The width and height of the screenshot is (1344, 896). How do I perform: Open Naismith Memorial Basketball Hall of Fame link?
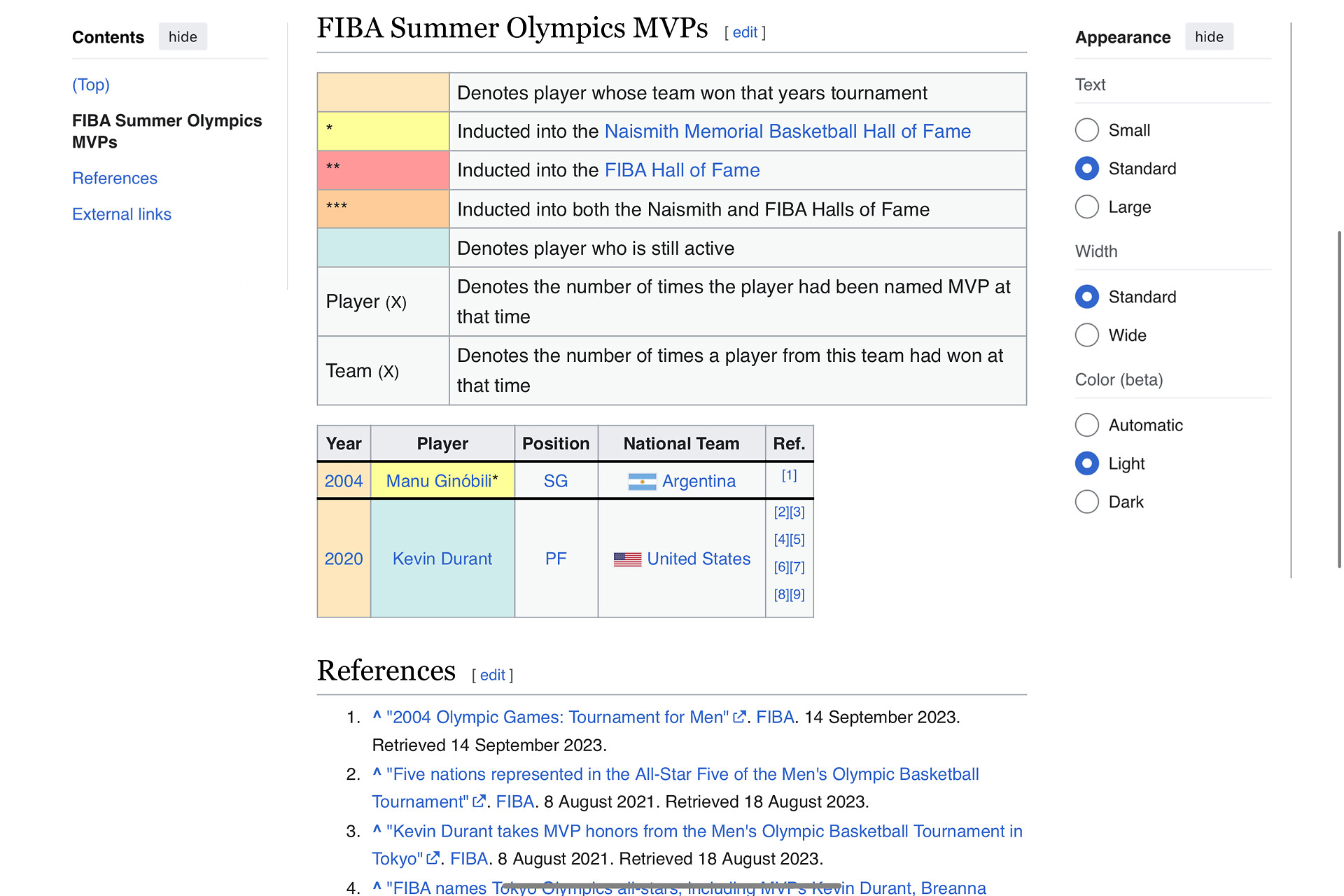coord(787,132)
